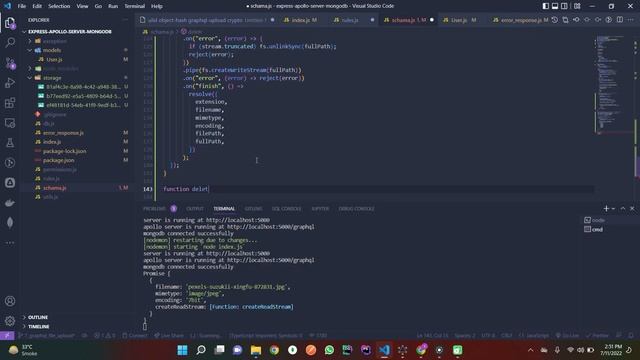
Task: Open the Docker whale view
Action: coord(10,202)
